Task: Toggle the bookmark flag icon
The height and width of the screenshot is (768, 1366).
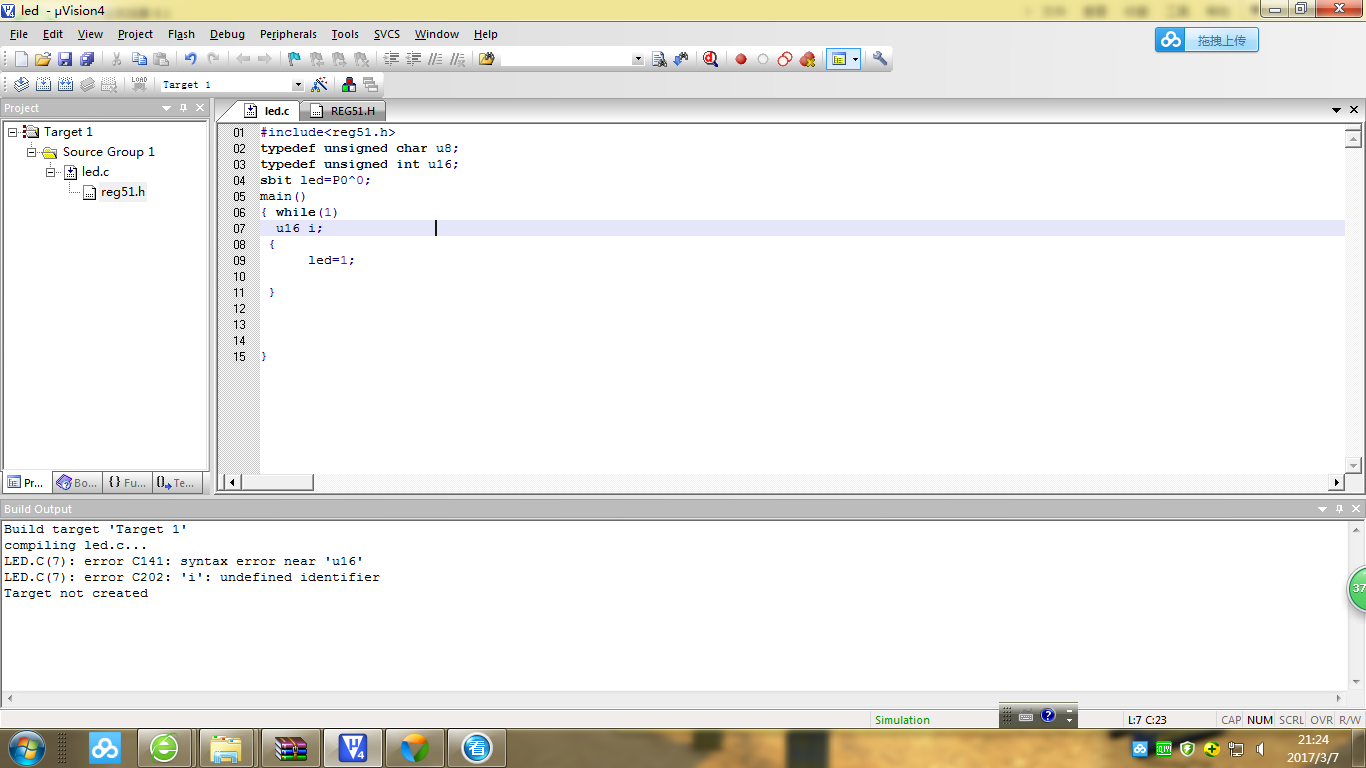Action: click(x=294, y=59)
